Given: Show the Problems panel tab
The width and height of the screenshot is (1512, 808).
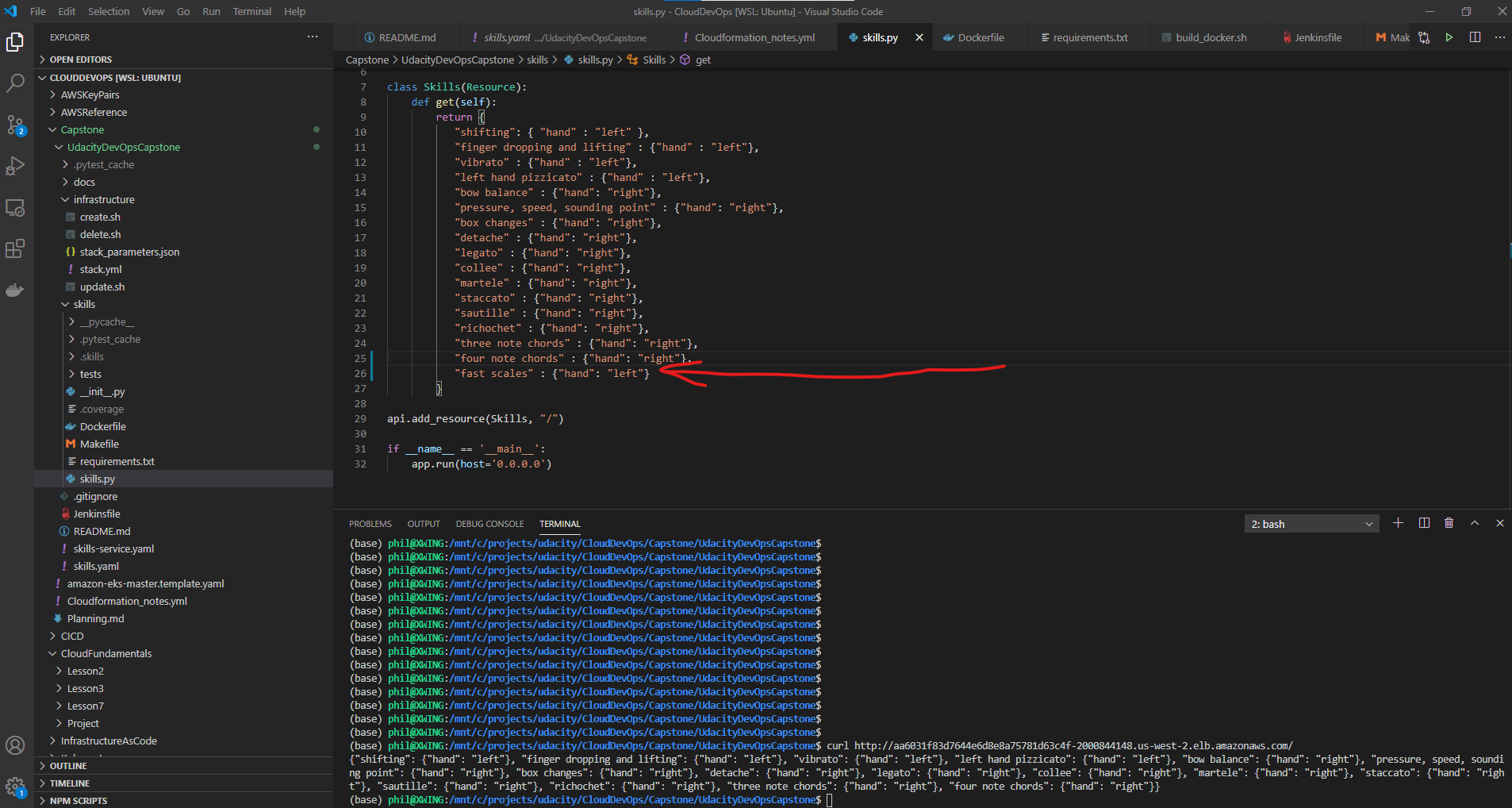Looking at the screenshot, I should 370,524.
